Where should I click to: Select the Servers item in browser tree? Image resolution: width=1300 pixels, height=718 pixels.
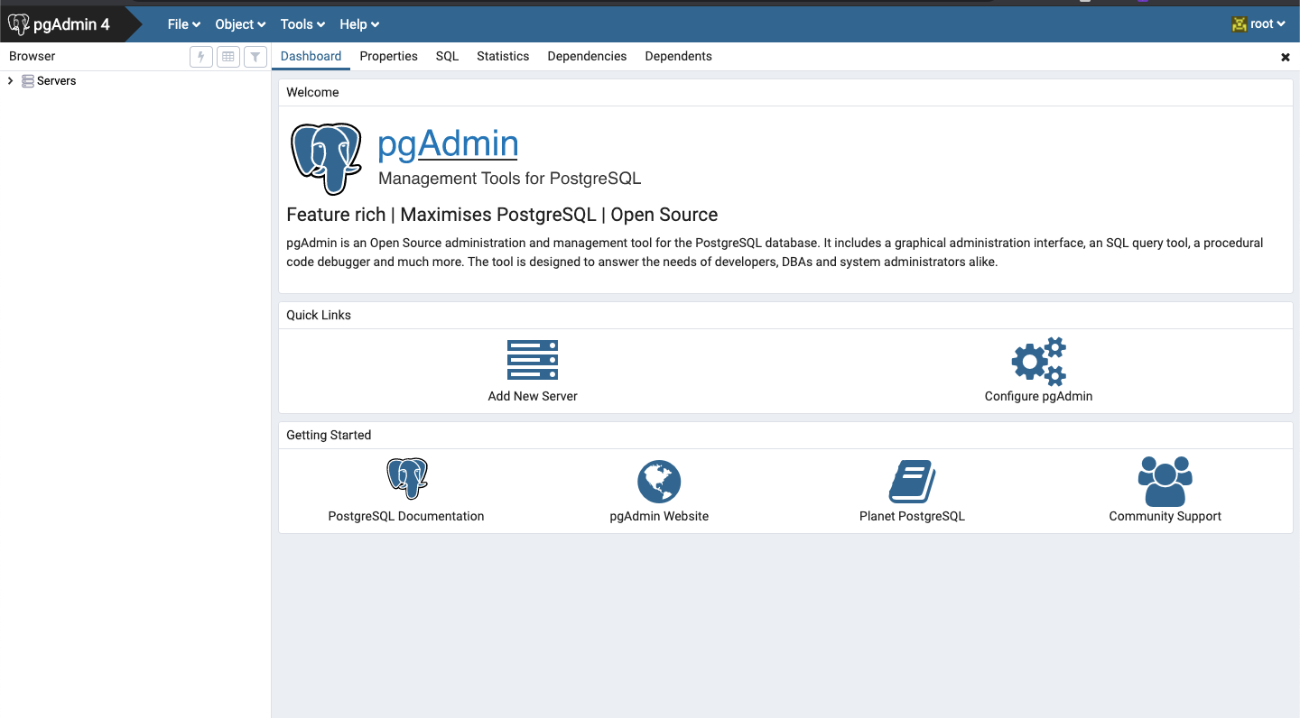(x=57, y=81)
